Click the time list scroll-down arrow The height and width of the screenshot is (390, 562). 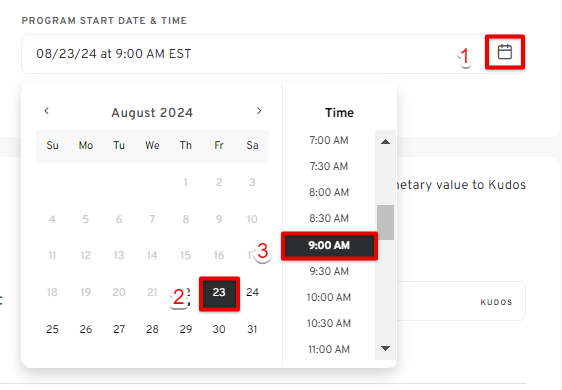click(385, 348)
